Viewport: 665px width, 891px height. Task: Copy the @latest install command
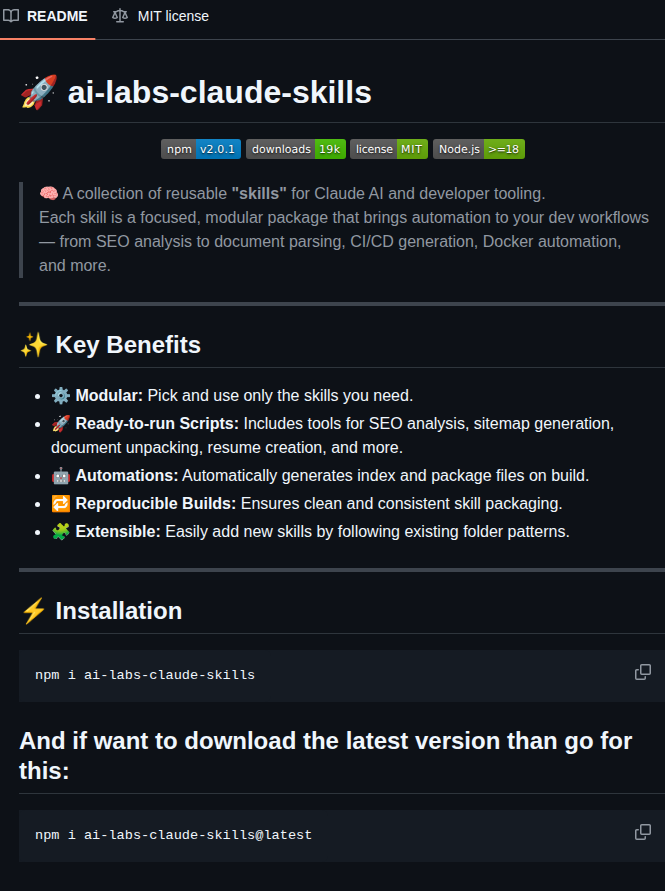tap(643, 832)
